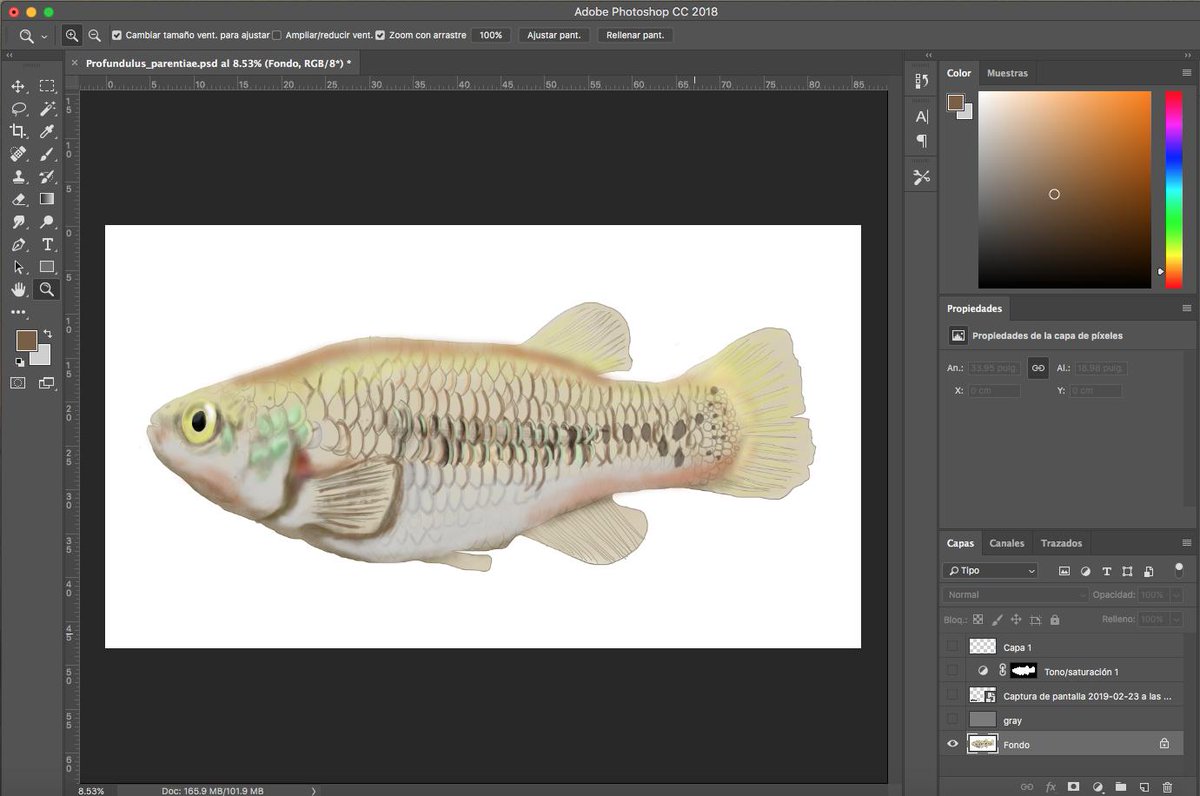Hide the Fondo layer eye icon

click(952, 744)
